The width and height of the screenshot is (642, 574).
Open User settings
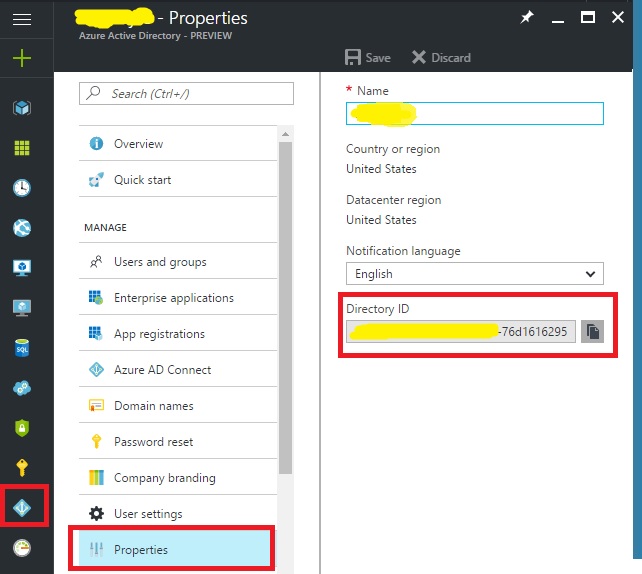pyautogui.click(x=178, y=514)
